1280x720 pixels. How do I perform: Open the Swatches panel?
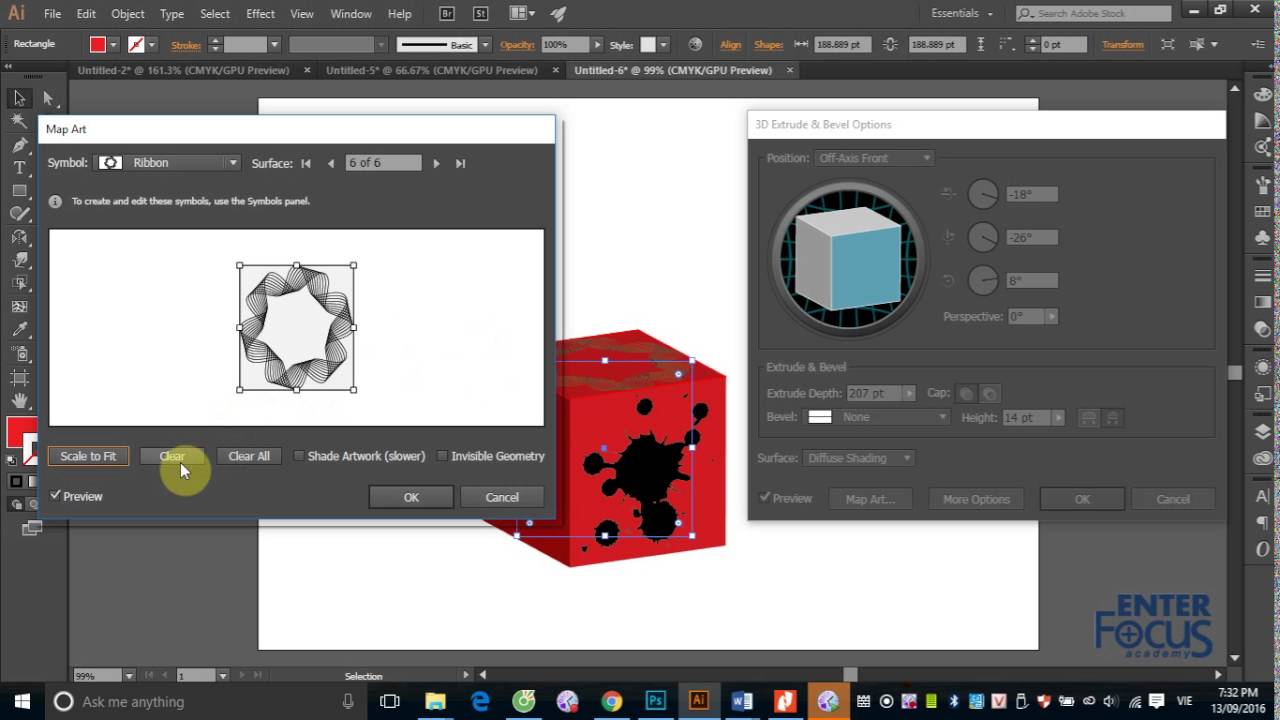tap(1262, 211)
